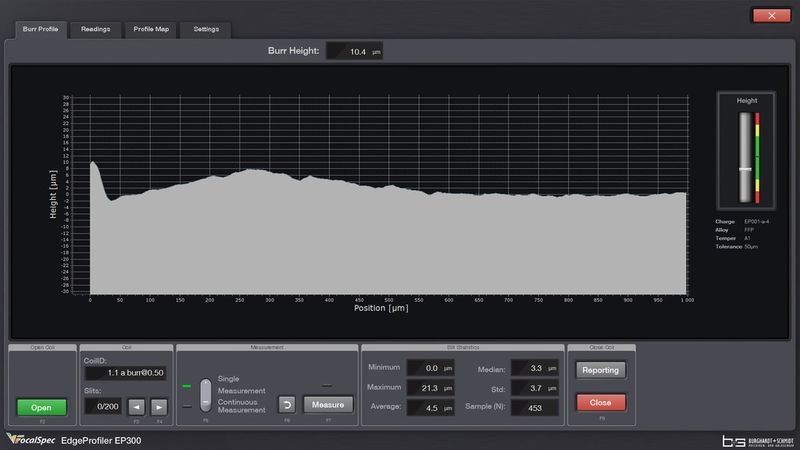Click the undo/reset measurement icon
The height and width of the screenshot is (450, 800).
coord(287,405)
